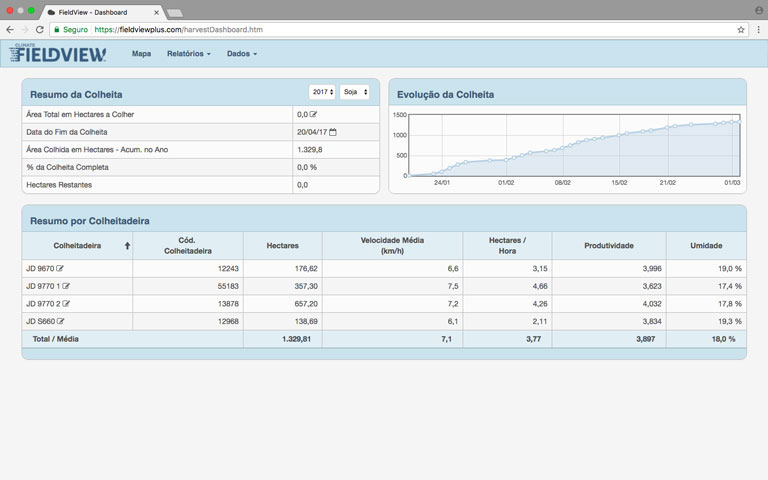Click the Resumo por Colheitadeira panel title

(x=90, y=221)
